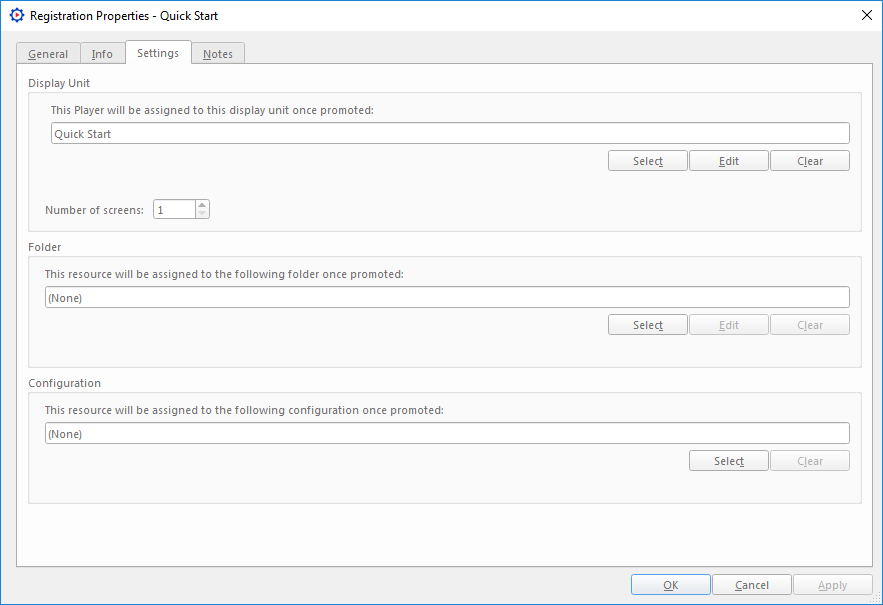The width and height of the screenshot is (883, 605).
Task: Edit the Quick Start display unit
Action: pyautogui.click(x=729, y=161)
